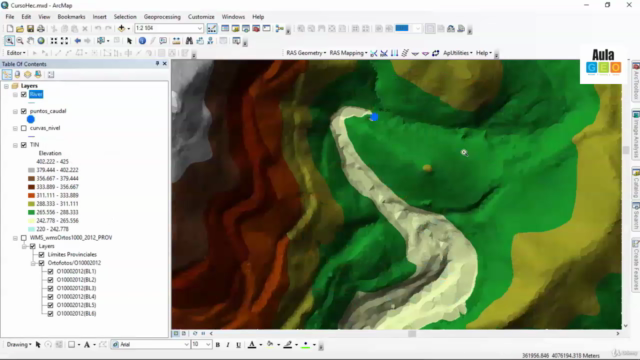Open the Selection menu

point(125,17)
